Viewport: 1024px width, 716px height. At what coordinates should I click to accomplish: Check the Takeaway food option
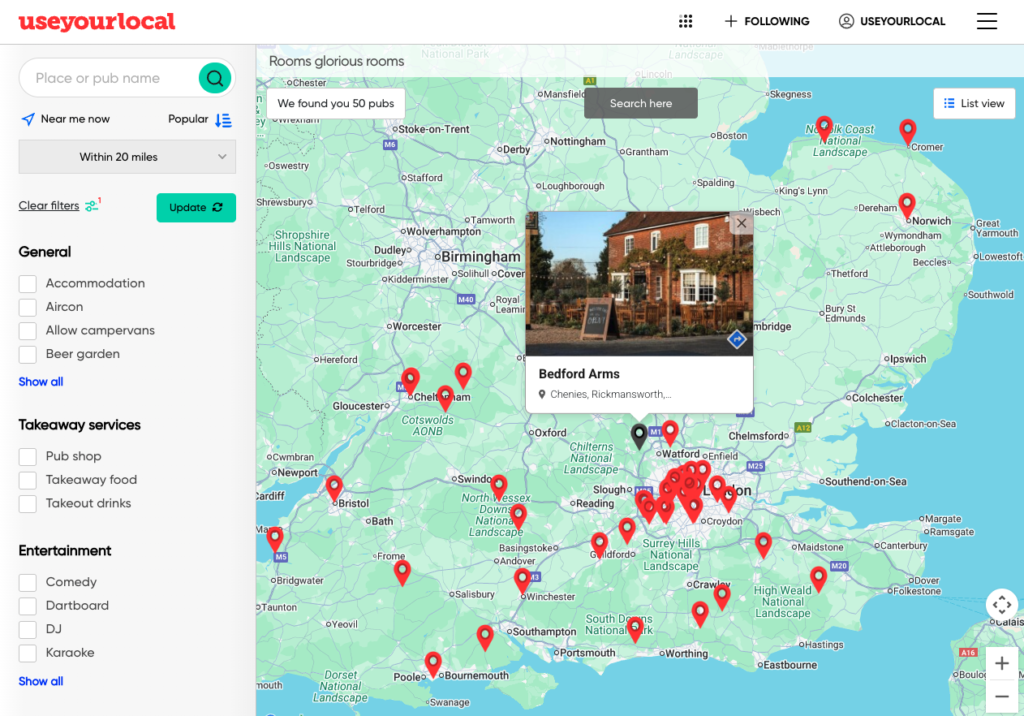[x=28, y=480]
